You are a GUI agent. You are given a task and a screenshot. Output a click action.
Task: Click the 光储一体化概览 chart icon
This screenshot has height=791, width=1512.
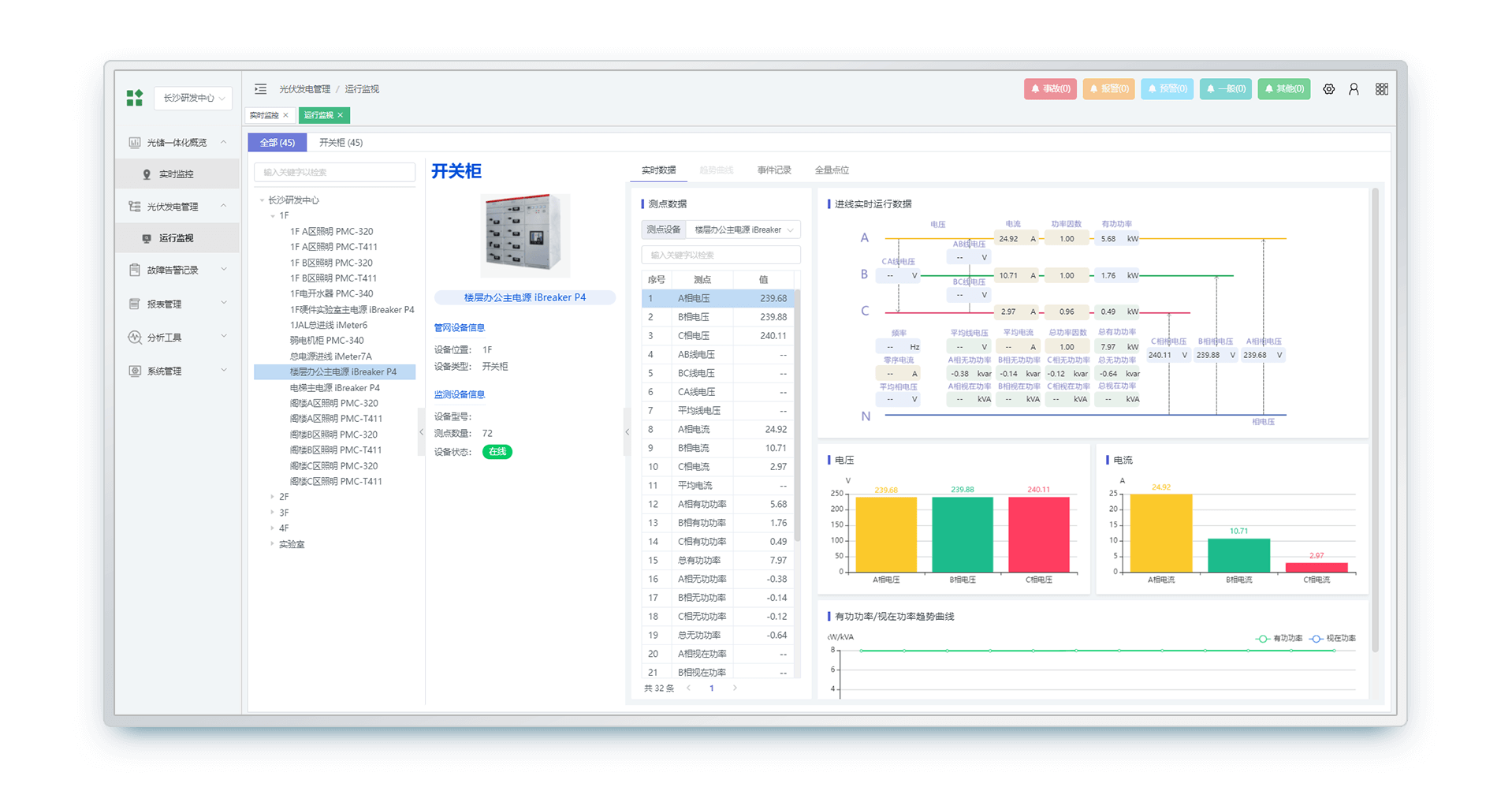135,143
